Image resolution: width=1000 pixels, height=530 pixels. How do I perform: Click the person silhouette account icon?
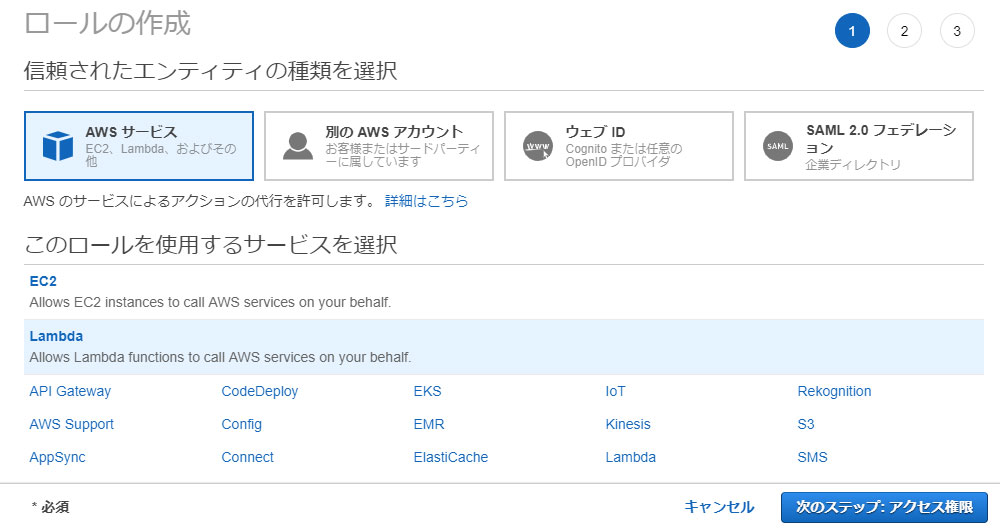[298, 146]
